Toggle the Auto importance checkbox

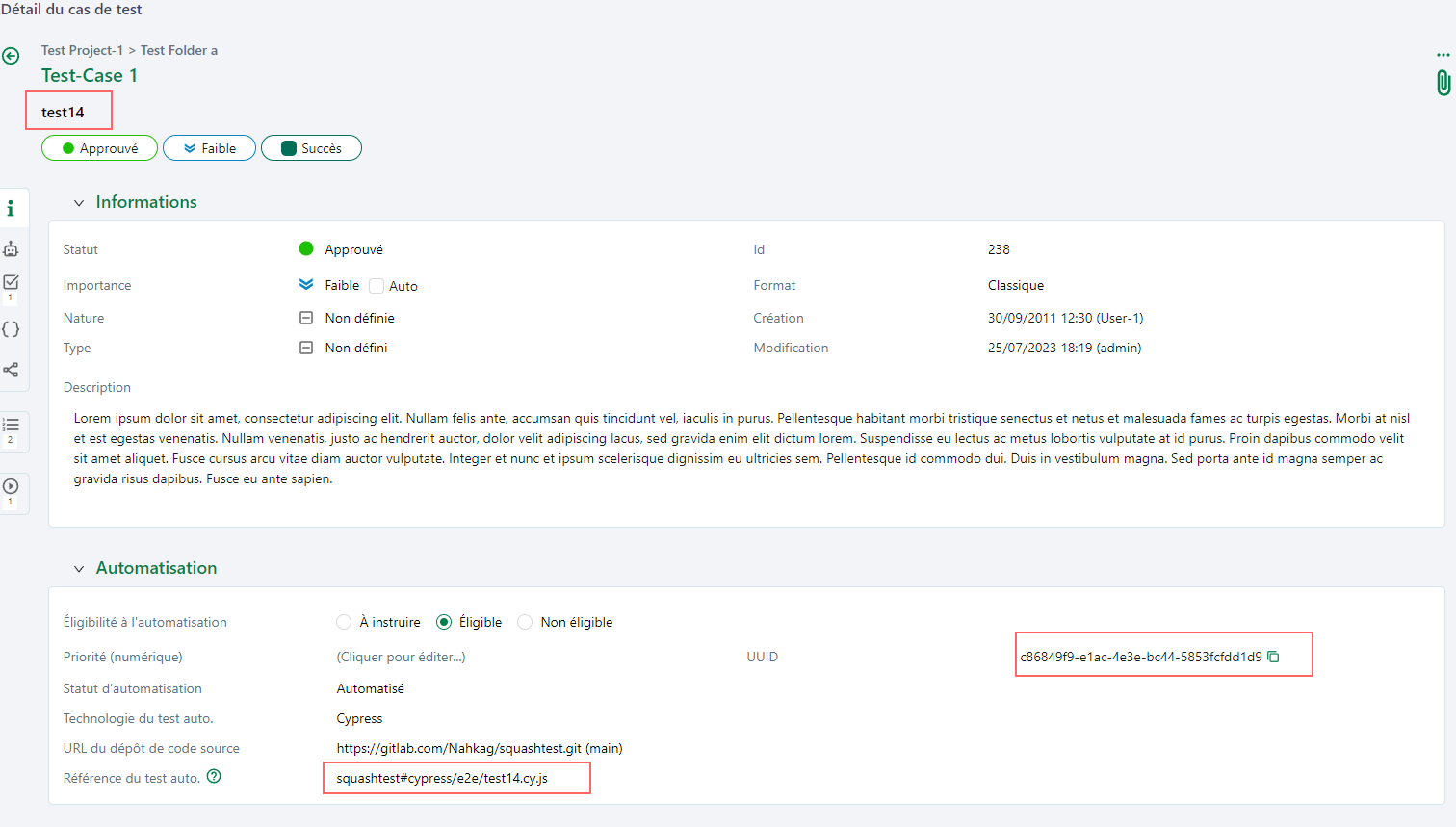[x=377, y=286]
